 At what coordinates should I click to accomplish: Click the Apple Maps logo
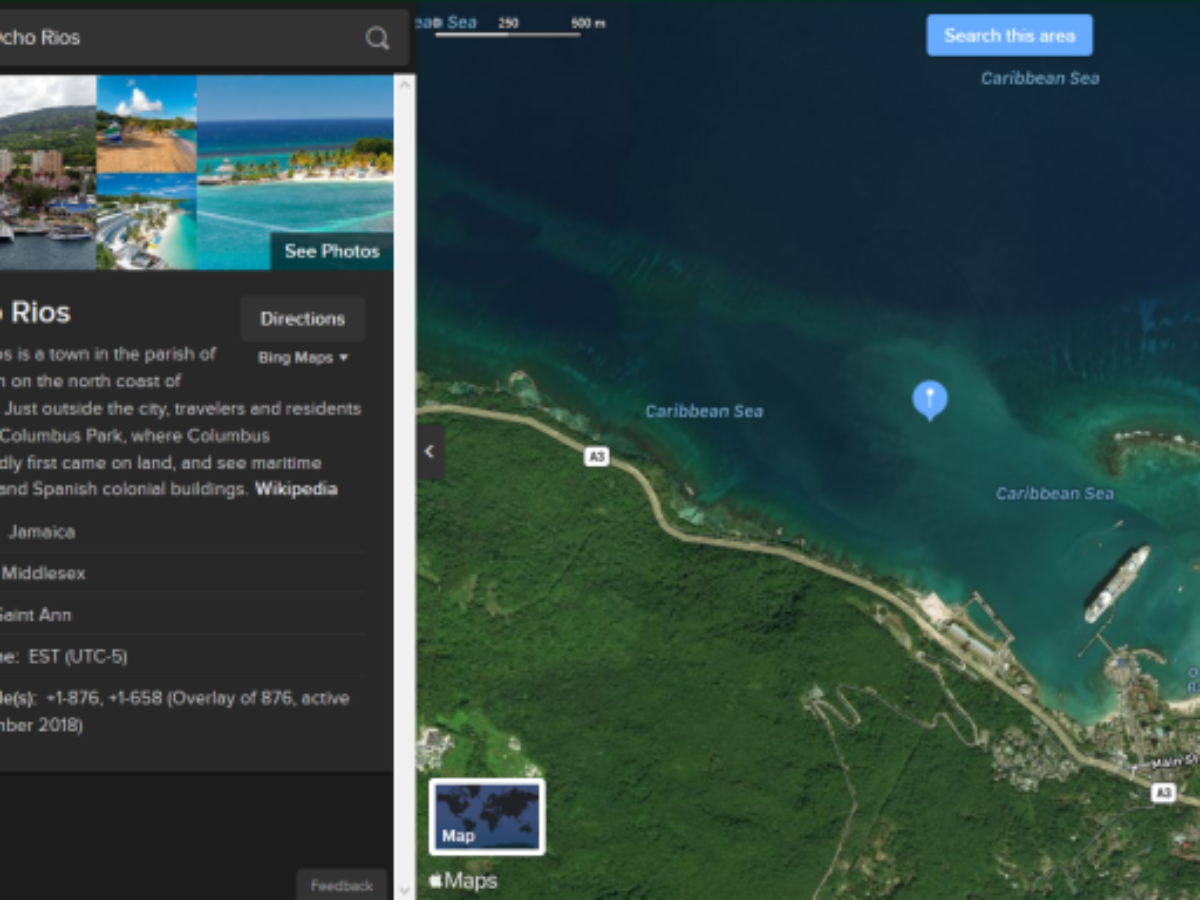pos(463,881)
